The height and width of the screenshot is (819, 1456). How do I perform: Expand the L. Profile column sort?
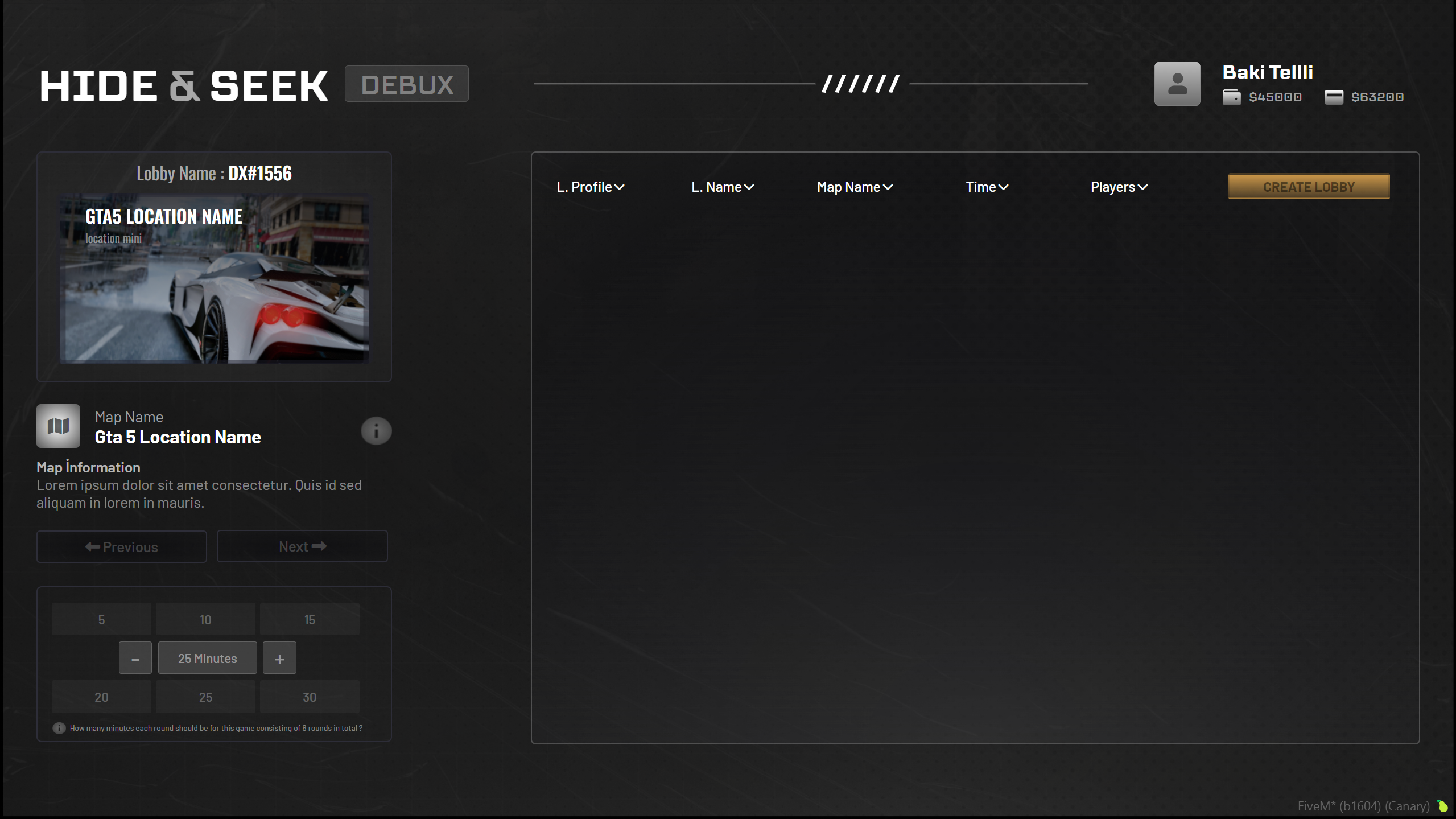[591, 187]
